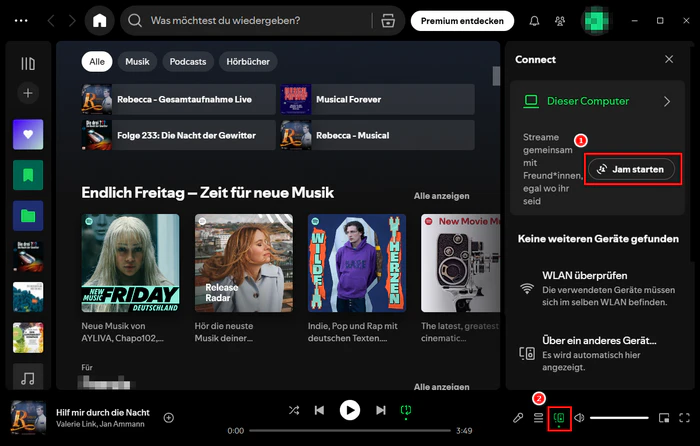Skip to the previous track

pos(319,410)
